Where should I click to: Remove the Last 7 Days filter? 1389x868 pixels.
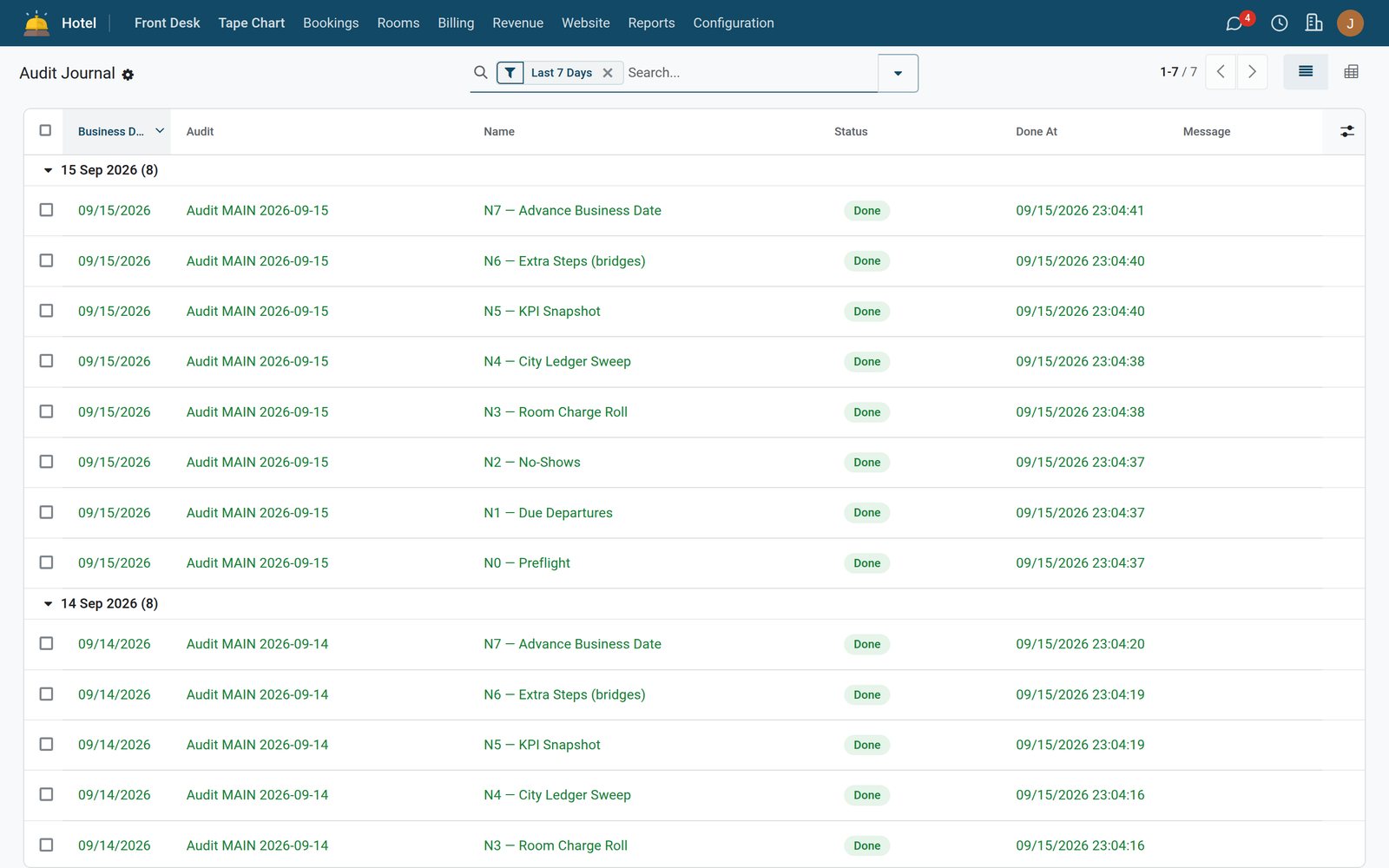pyautogui.click(x=608, y=73)
